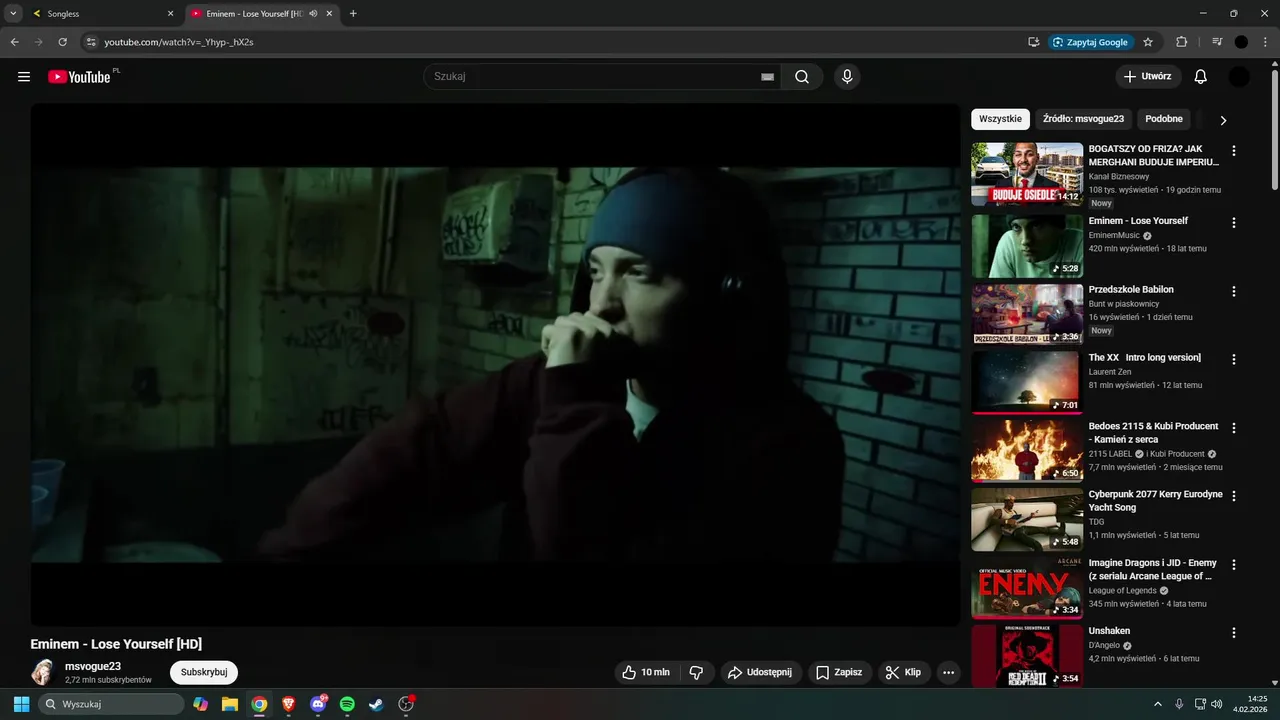Open Chrome extensions puzzle icon

point(1182,42)
